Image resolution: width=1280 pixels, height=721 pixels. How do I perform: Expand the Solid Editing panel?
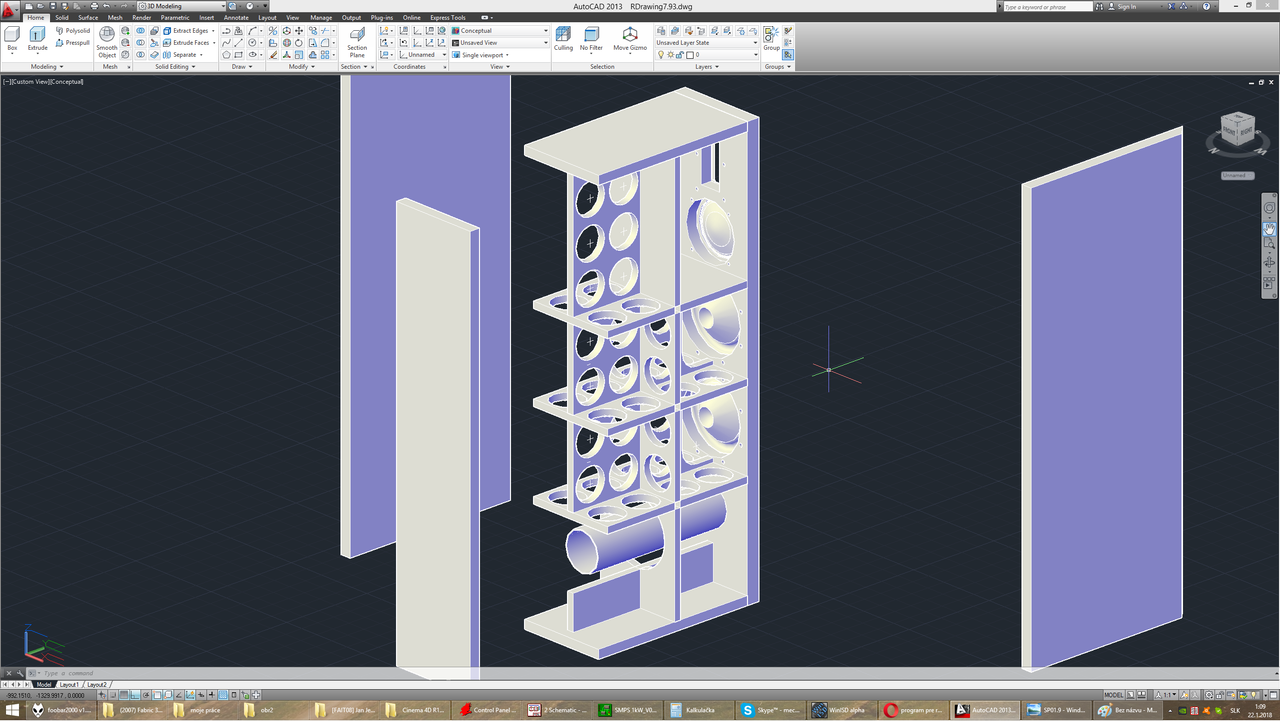[174, 67]
